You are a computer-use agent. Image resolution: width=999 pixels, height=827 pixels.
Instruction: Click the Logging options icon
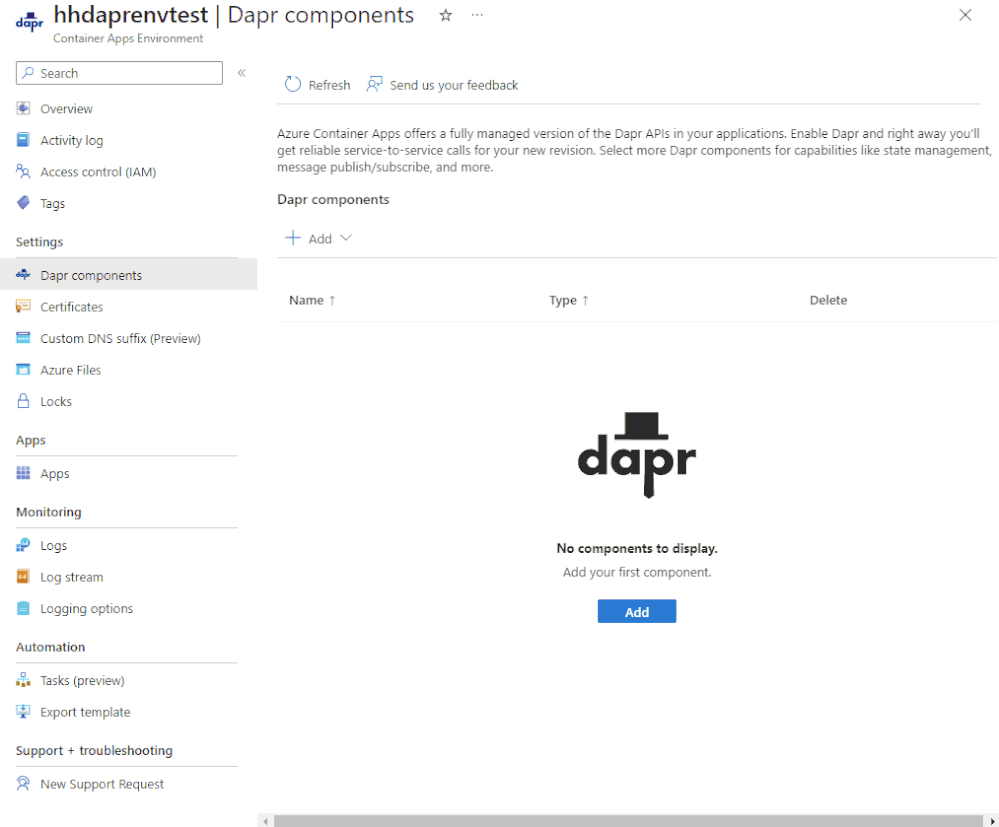tap(24, 608)
